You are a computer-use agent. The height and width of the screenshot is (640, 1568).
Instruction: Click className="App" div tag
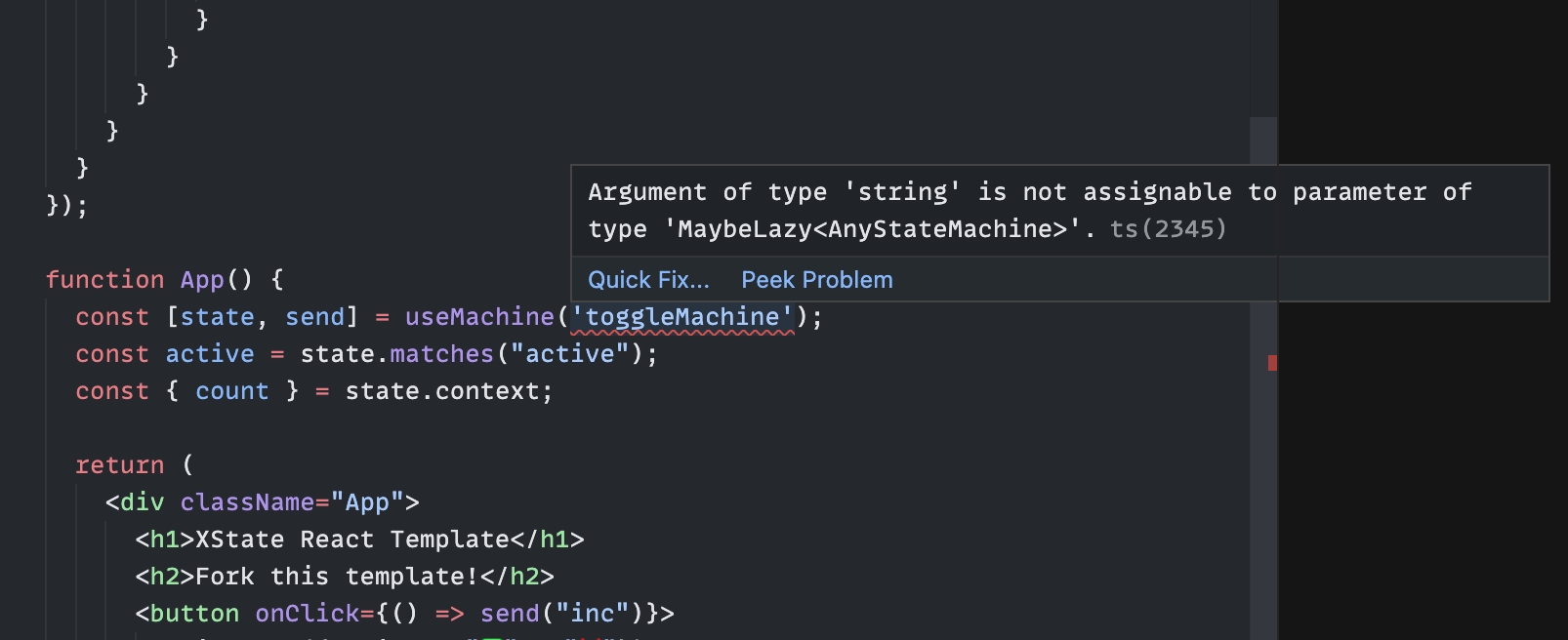[263, 502]
